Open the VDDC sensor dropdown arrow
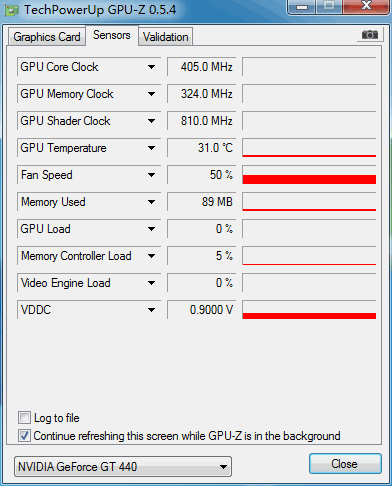Viewport: 392px width, 486px height. [x=151, y=310]
